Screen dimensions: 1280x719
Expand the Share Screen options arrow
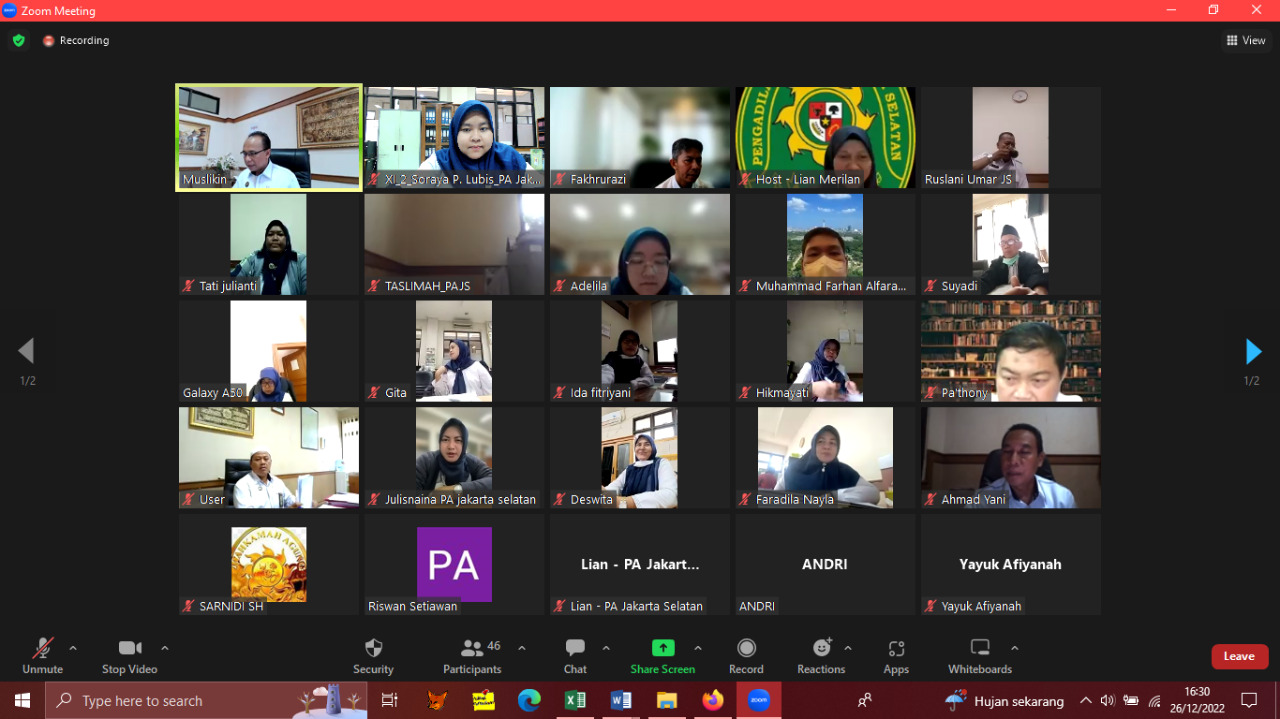pos(698,648)
